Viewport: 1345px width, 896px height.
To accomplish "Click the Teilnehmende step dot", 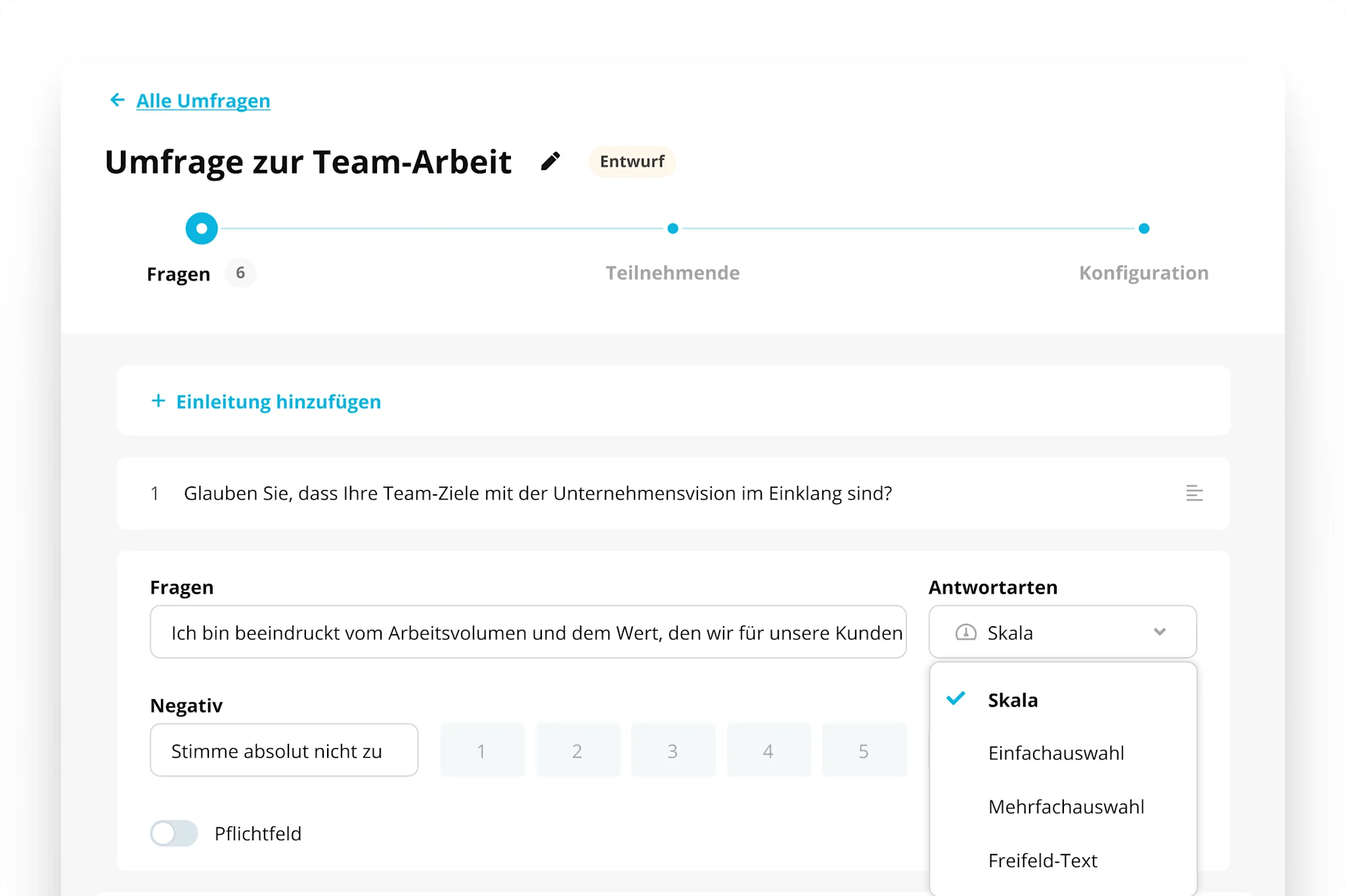I will [672, 228].
